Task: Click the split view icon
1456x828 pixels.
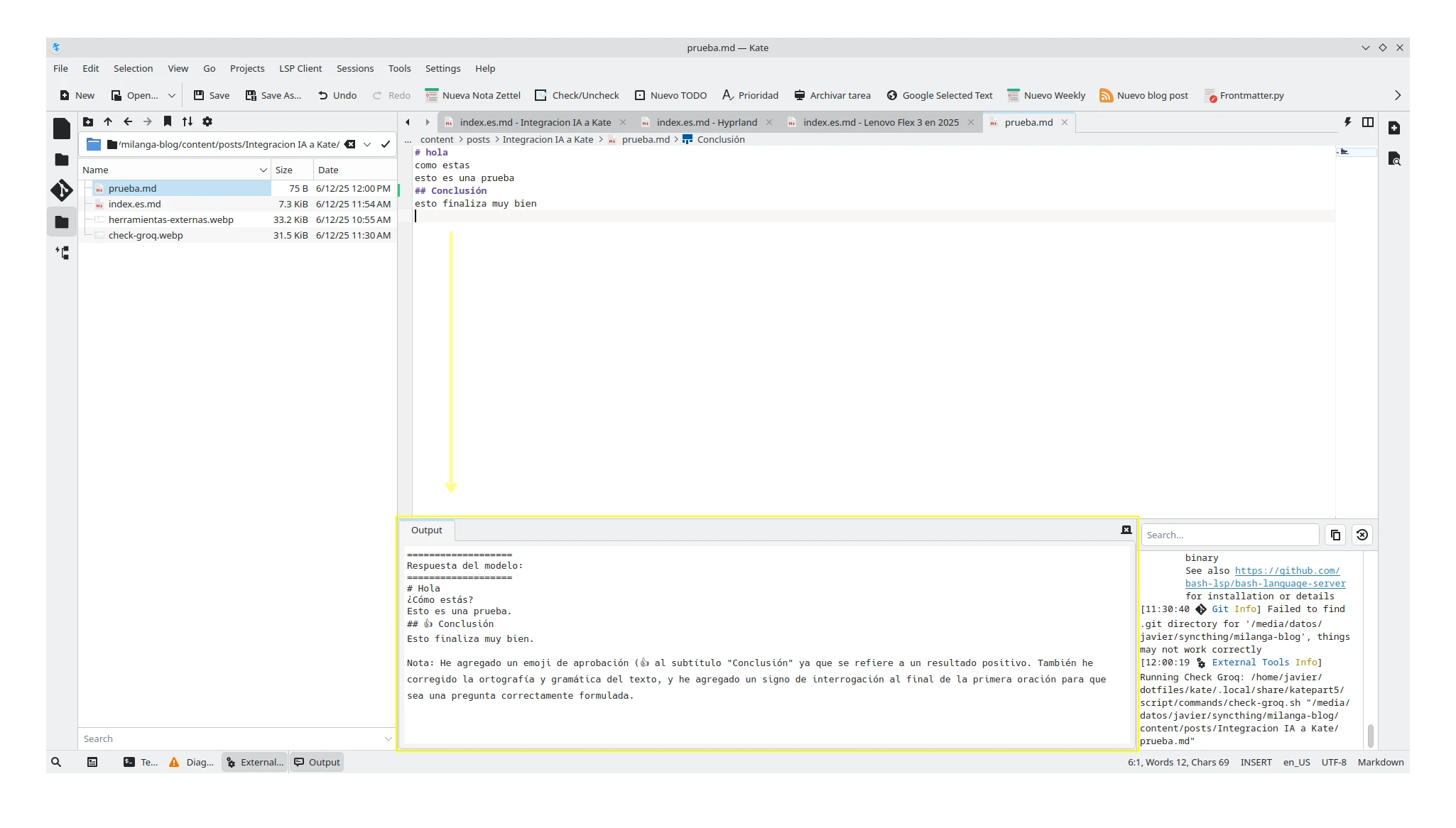Action: click(1367, 122)
